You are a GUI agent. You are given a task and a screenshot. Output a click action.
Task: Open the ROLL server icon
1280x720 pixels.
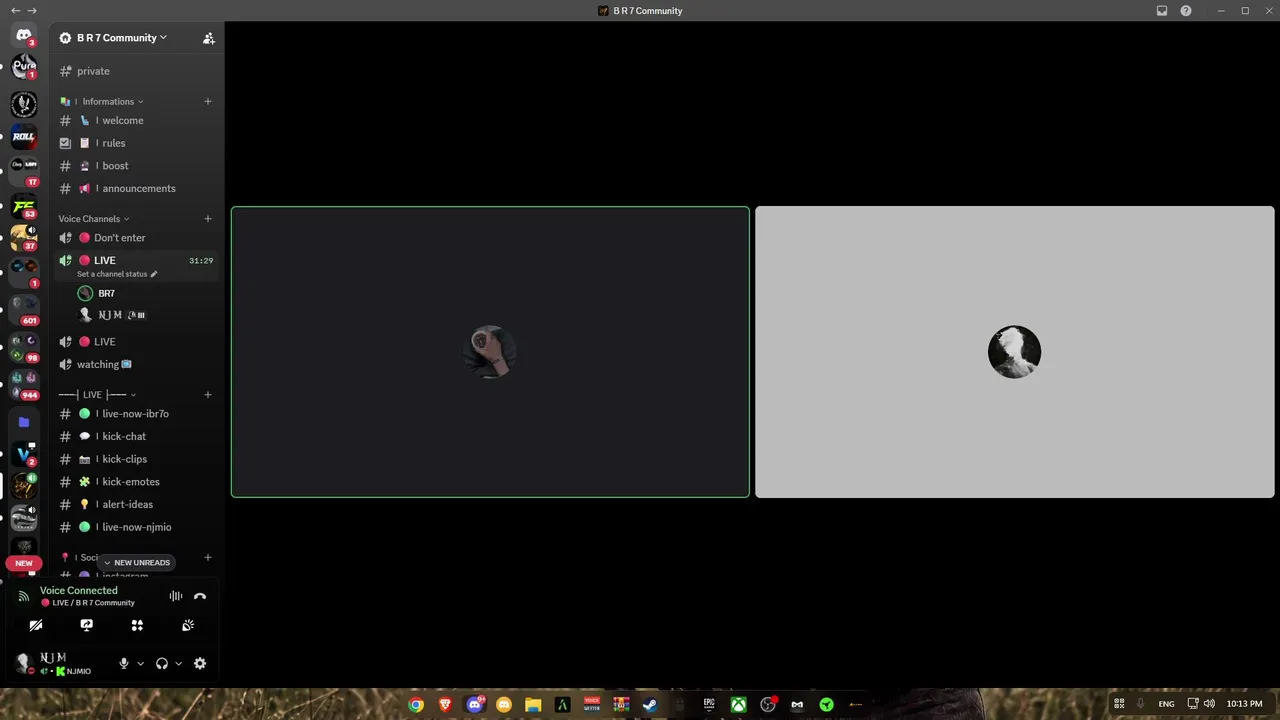point(24,136)
